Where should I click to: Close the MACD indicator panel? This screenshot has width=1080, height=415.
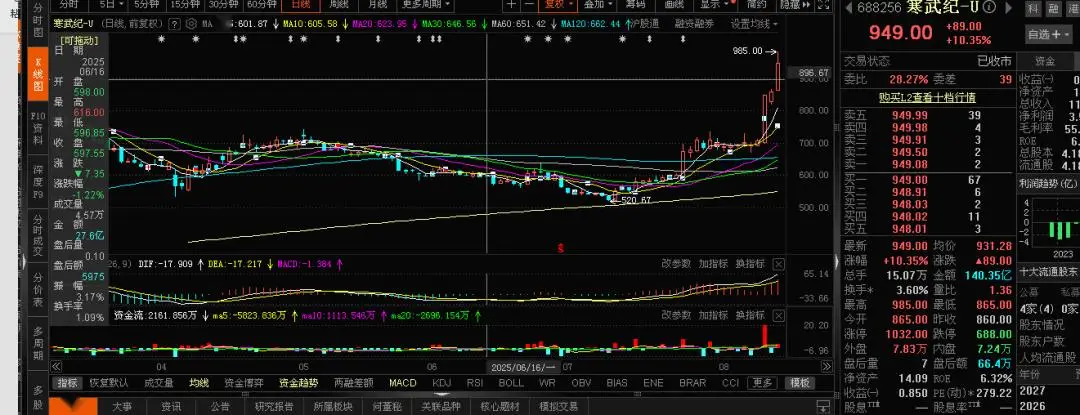[778, 264]
